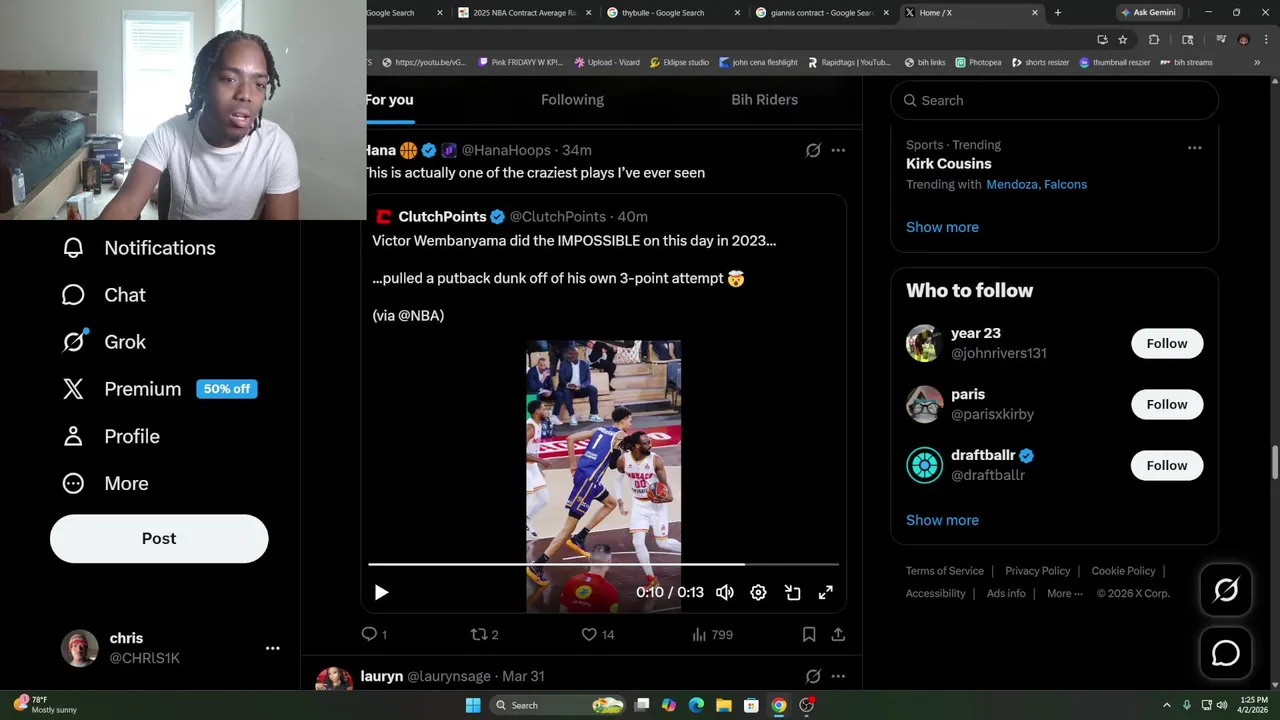Reply to Hana's post
Image resolution: width=1280 pixels, height=720 pixels.
click(374, 635)
